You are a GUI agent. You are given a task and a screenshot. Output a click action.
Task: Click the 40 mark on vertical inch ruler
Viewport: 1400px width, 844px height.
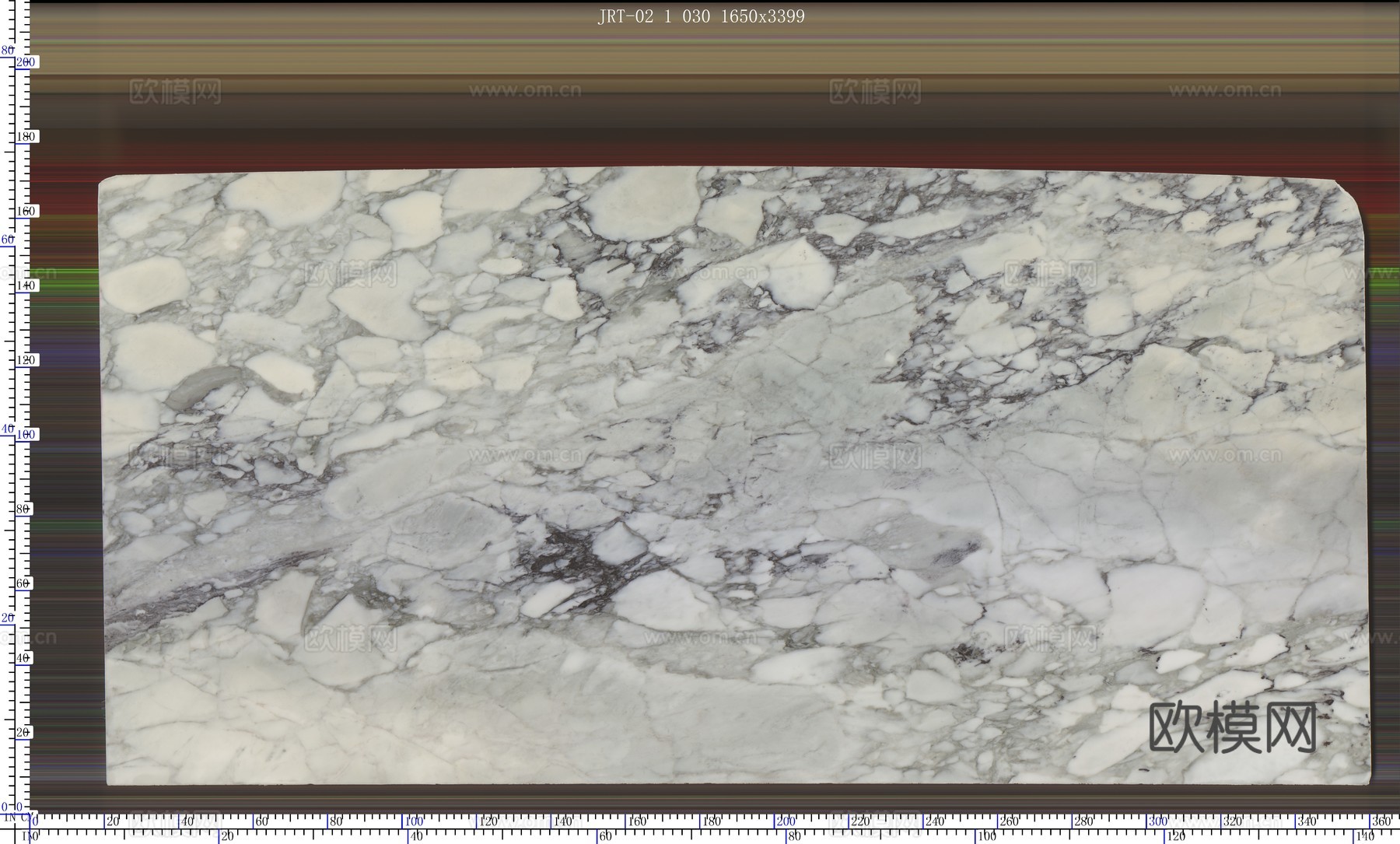(x=7, y=429)
